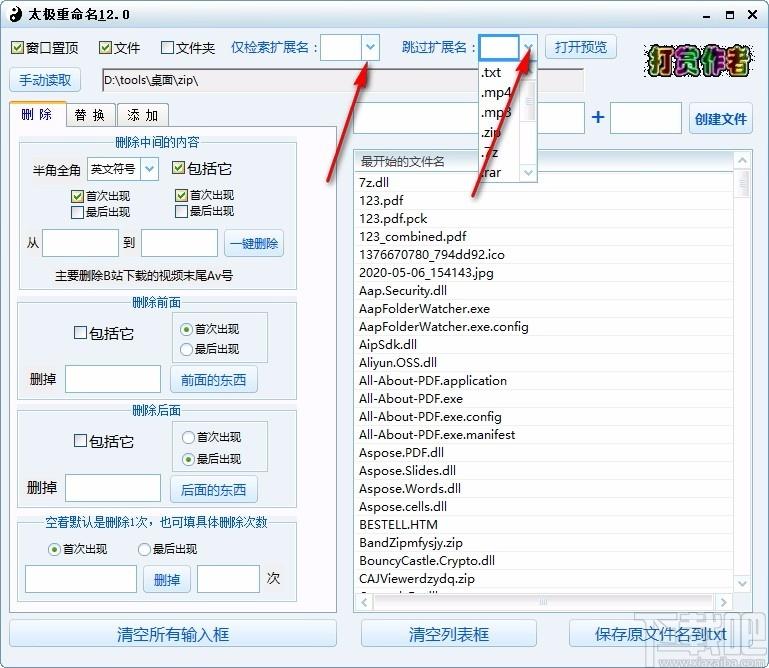Choose .rar from the extension list

point(499,173)
